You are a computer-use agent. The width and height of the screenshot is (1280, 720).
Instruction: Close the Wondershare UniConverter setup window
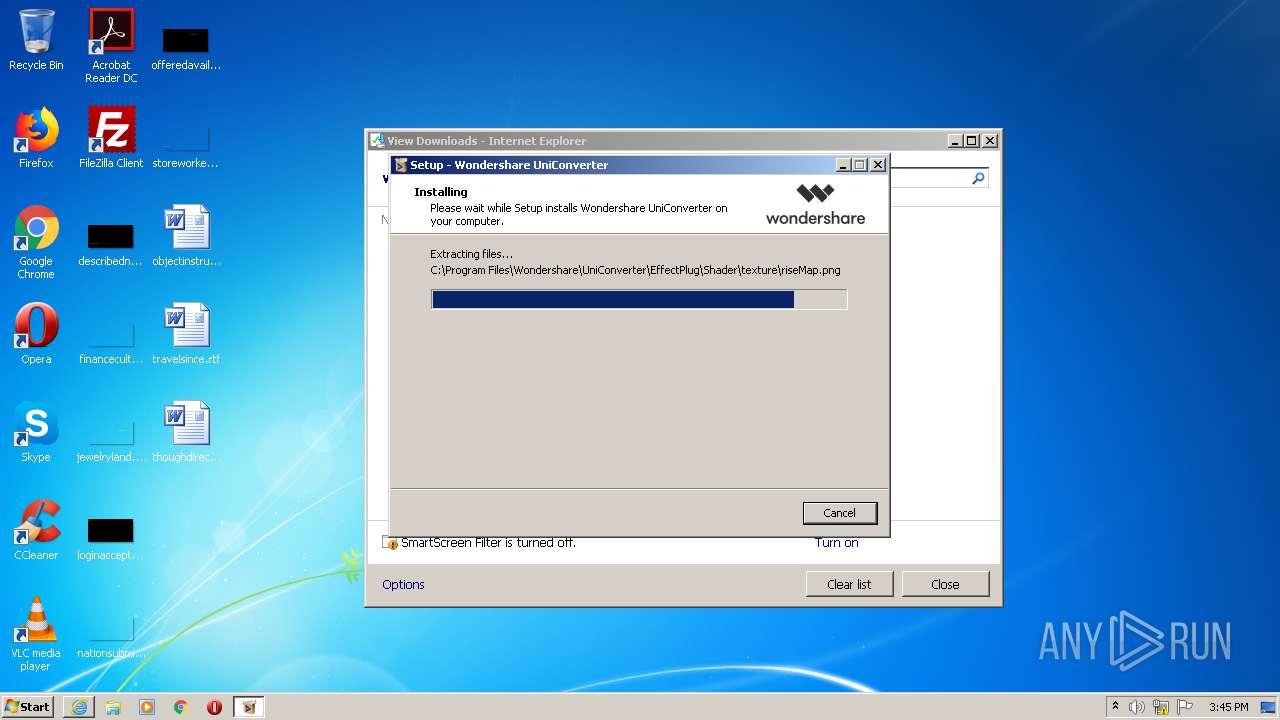pyautogui.click(x=878, y=165)
